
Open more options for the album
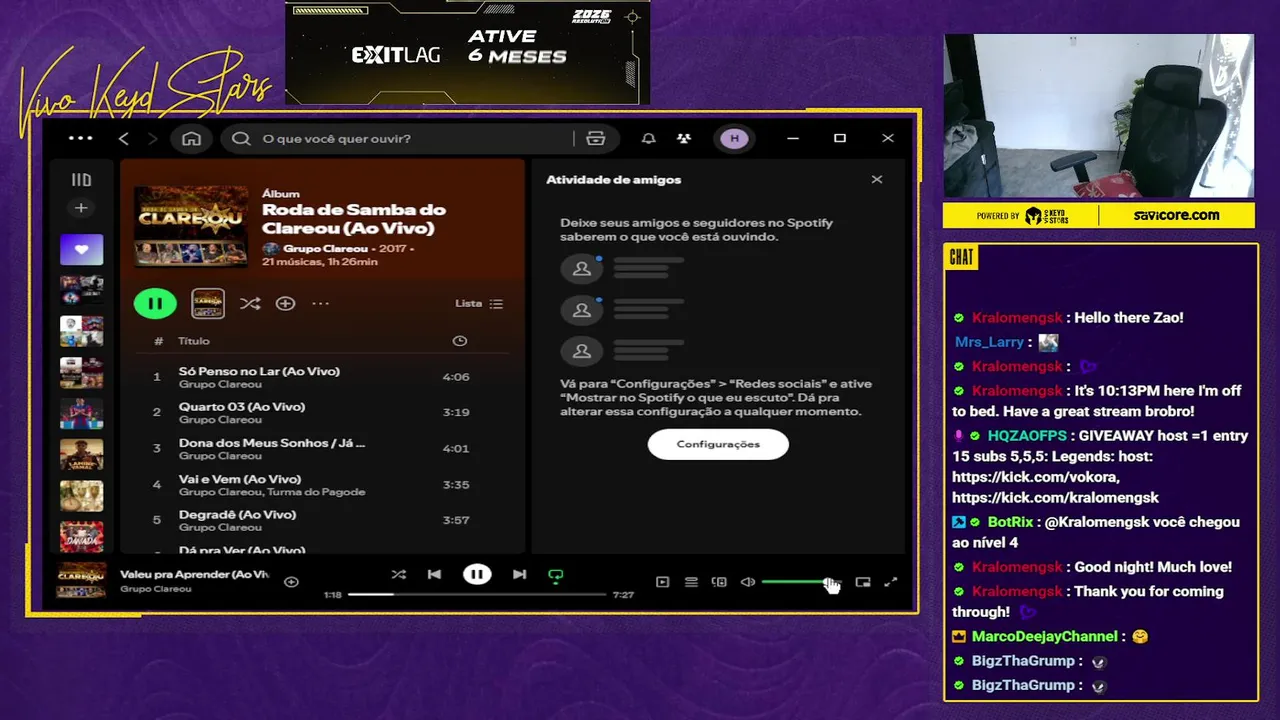click(320, 303)
